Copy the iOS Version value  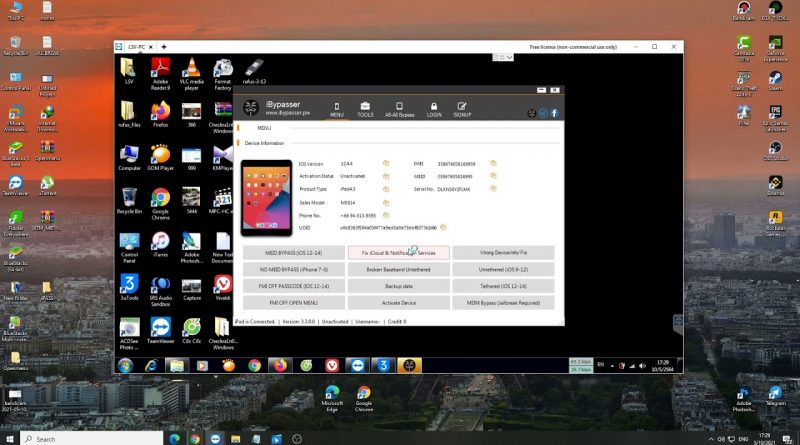386,163
